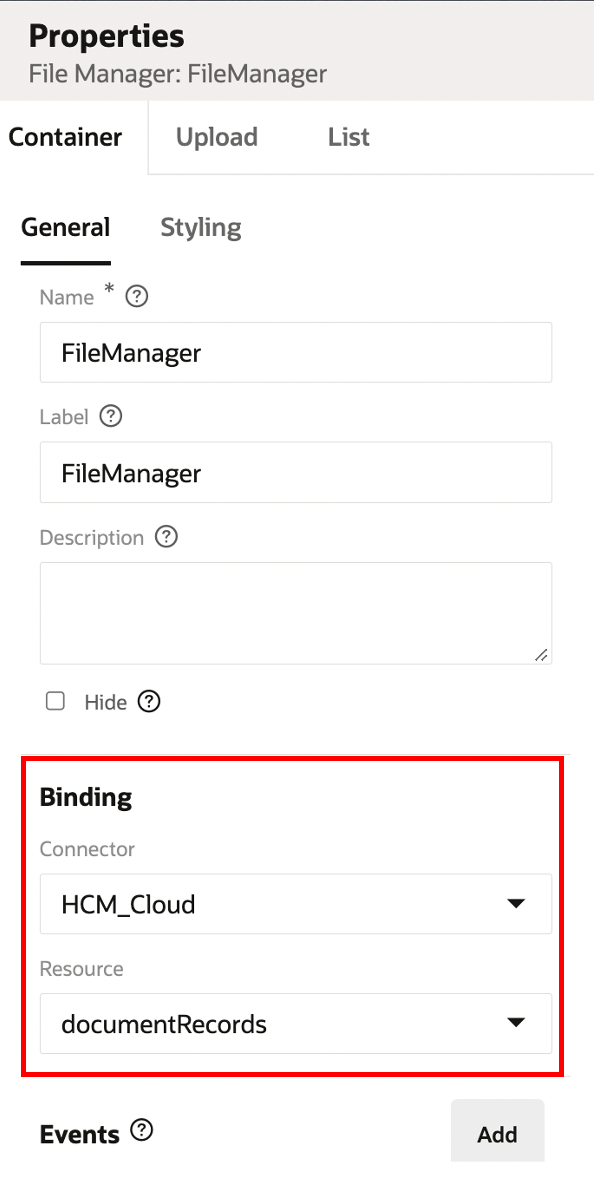This screenshot has height=1184, width=594.
Task: Click the help icon beside Label
Action: tap(110, 416)
